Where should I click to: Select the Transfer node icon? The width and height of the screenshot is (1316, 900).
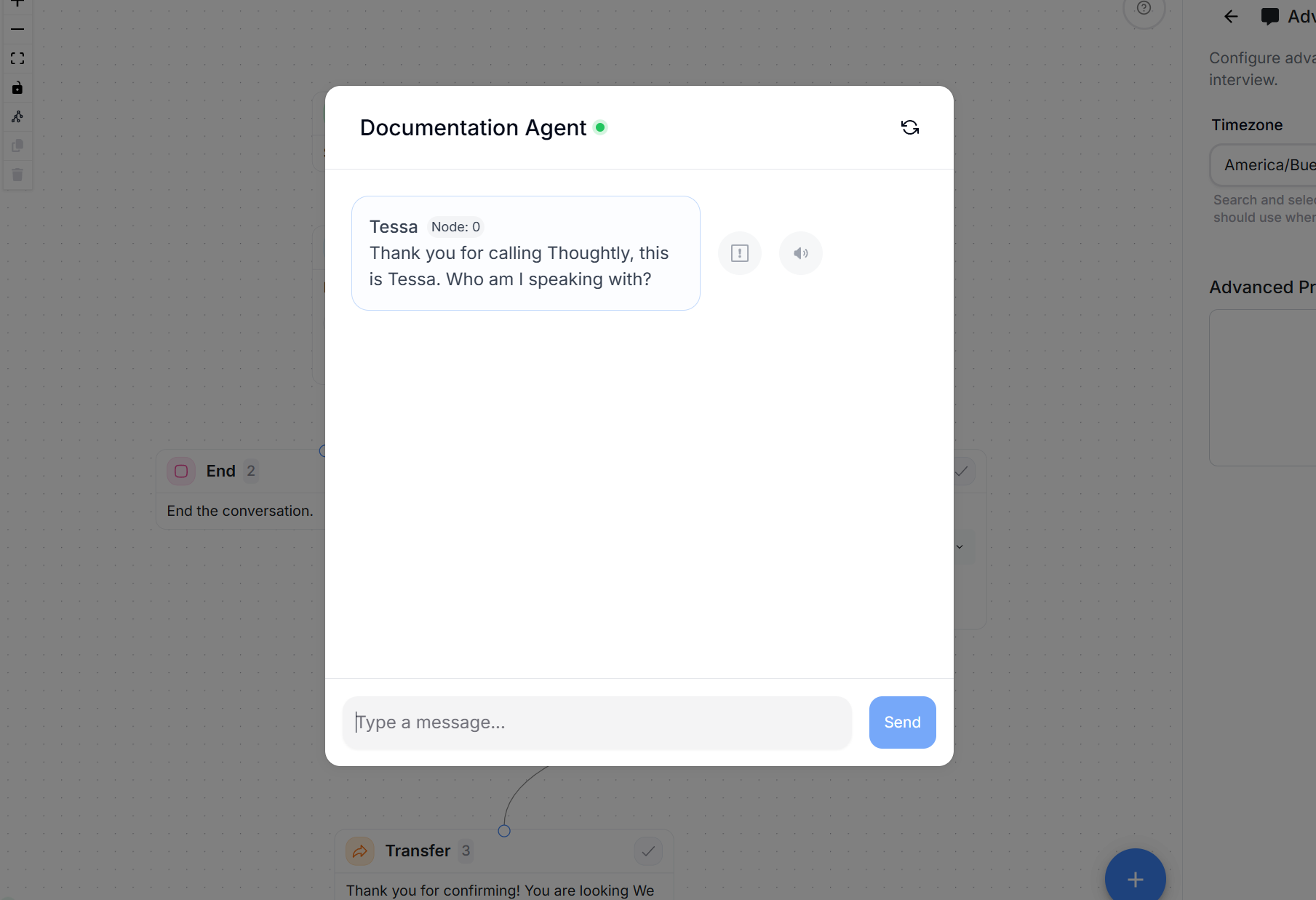360,851
